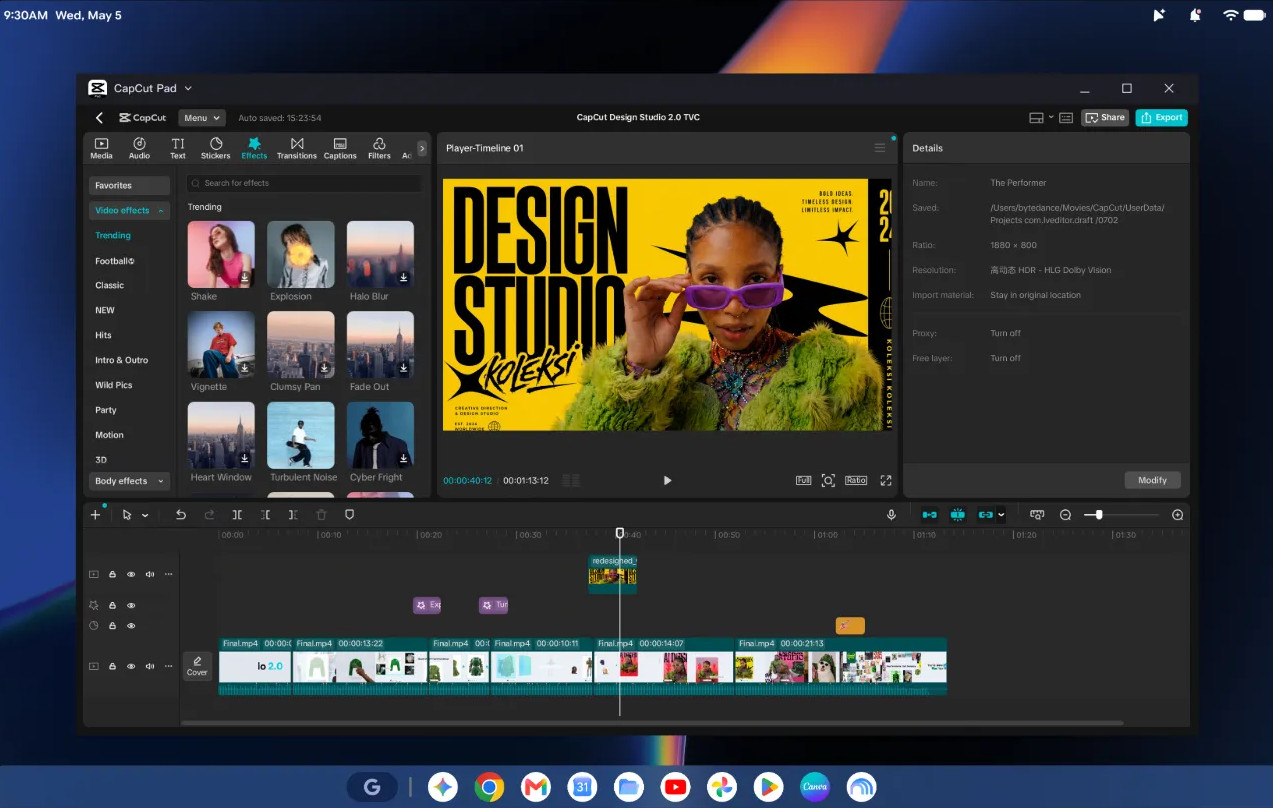Select the Football category
The width and height of the screenshot is (1273, 808).
click(115, 261)
